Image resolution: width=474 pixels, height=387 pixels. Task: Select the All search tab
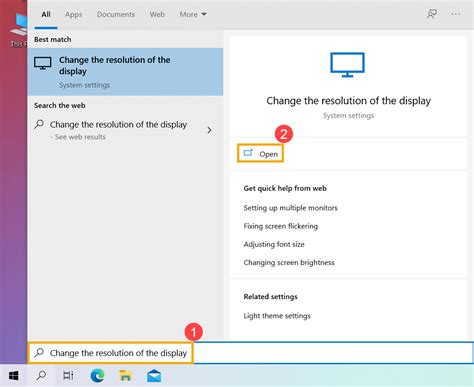pyautogui.click(x=46, y=14)
